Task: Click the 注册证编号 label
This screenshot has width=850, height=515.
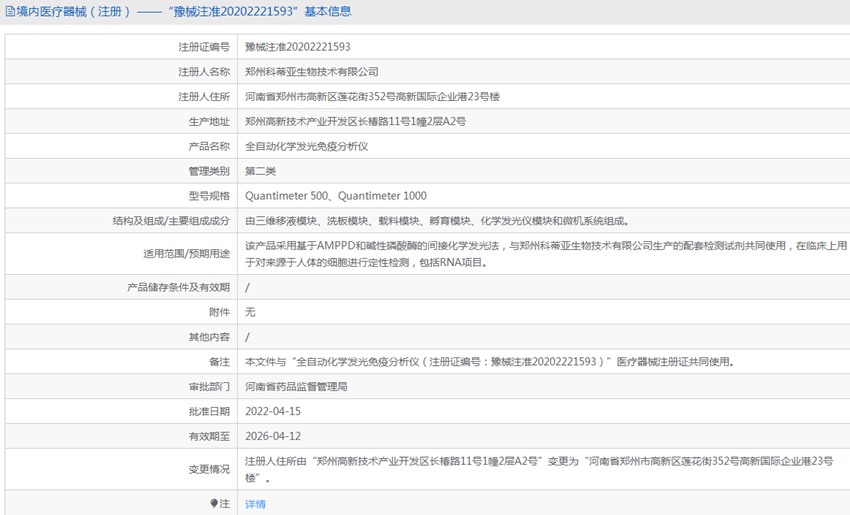Action: pyautogui.click(x=204, y=47)
